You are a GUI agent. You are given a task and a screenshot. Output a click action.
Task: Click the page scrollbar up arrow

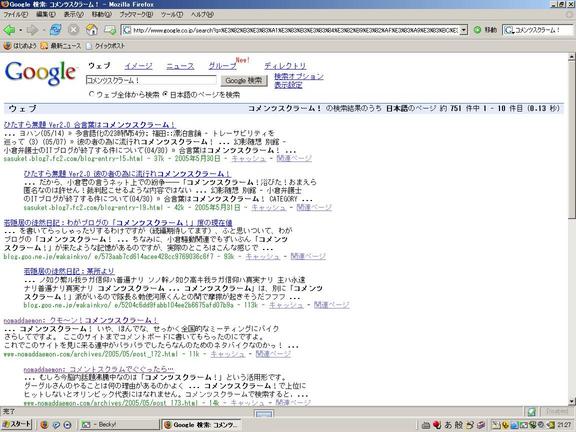click(572, 57)
